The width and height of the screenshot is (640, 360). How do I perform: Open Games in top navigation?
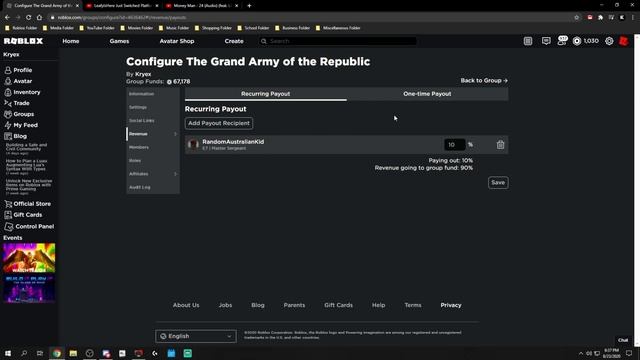[119, 41]
